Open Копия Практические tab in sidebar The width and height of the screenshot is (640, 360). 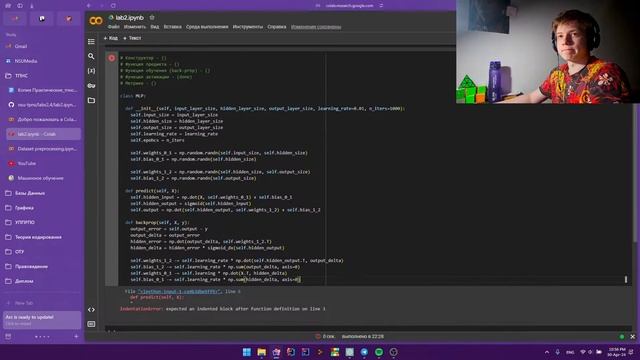(43, 90)
